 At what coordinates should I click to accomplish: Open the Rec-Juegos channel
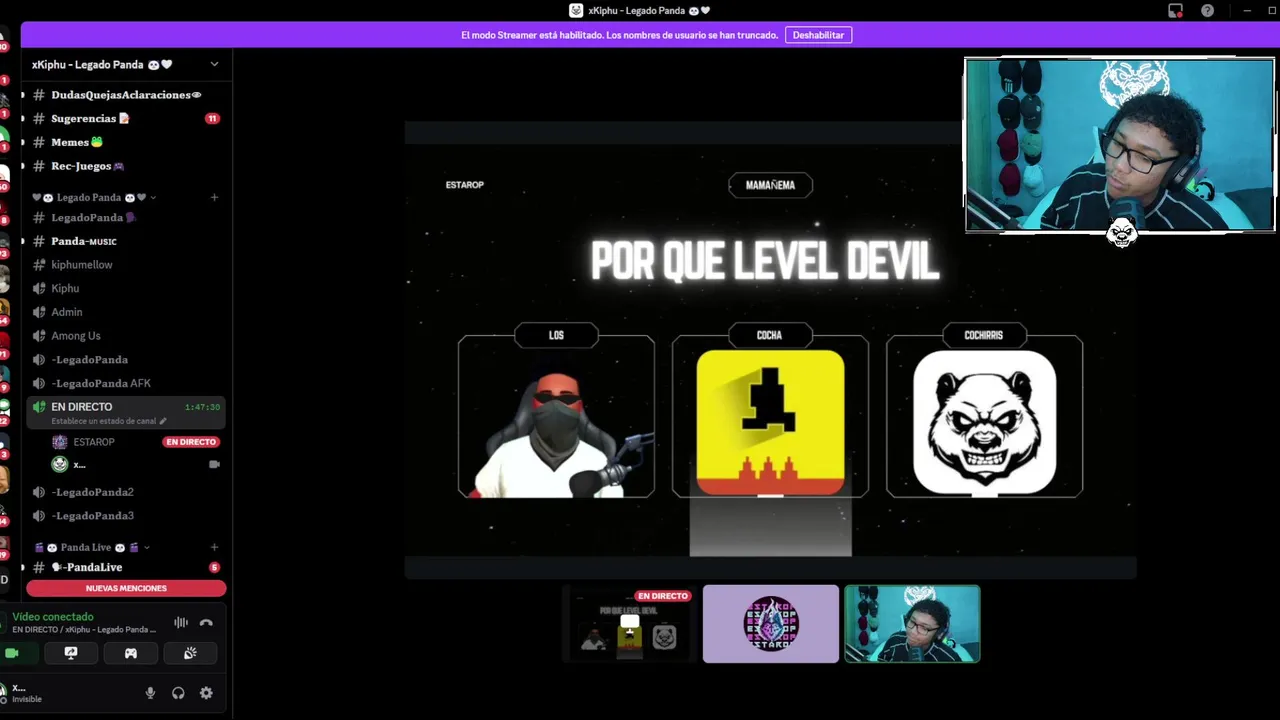pyautogui.click(x=125, y=166)
